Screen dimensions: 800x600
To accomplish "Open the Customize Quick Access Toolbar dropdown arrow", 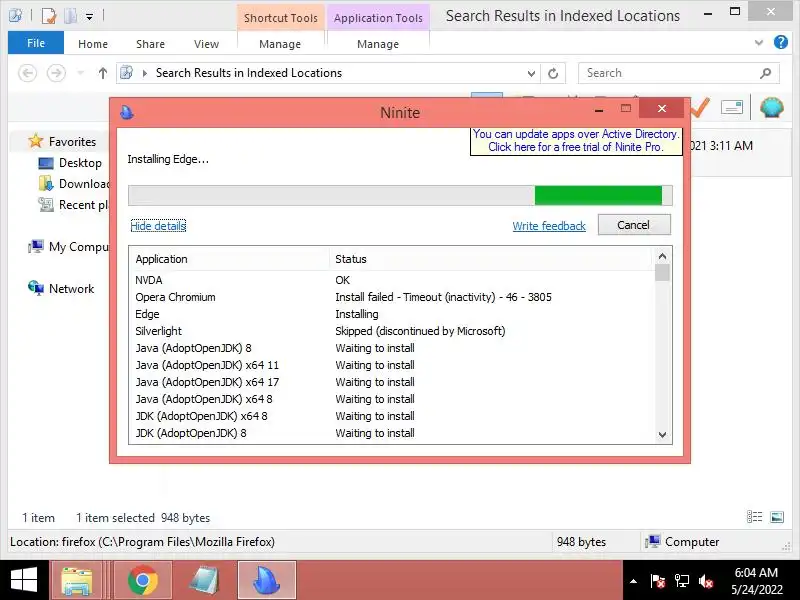I will point(89,17).
